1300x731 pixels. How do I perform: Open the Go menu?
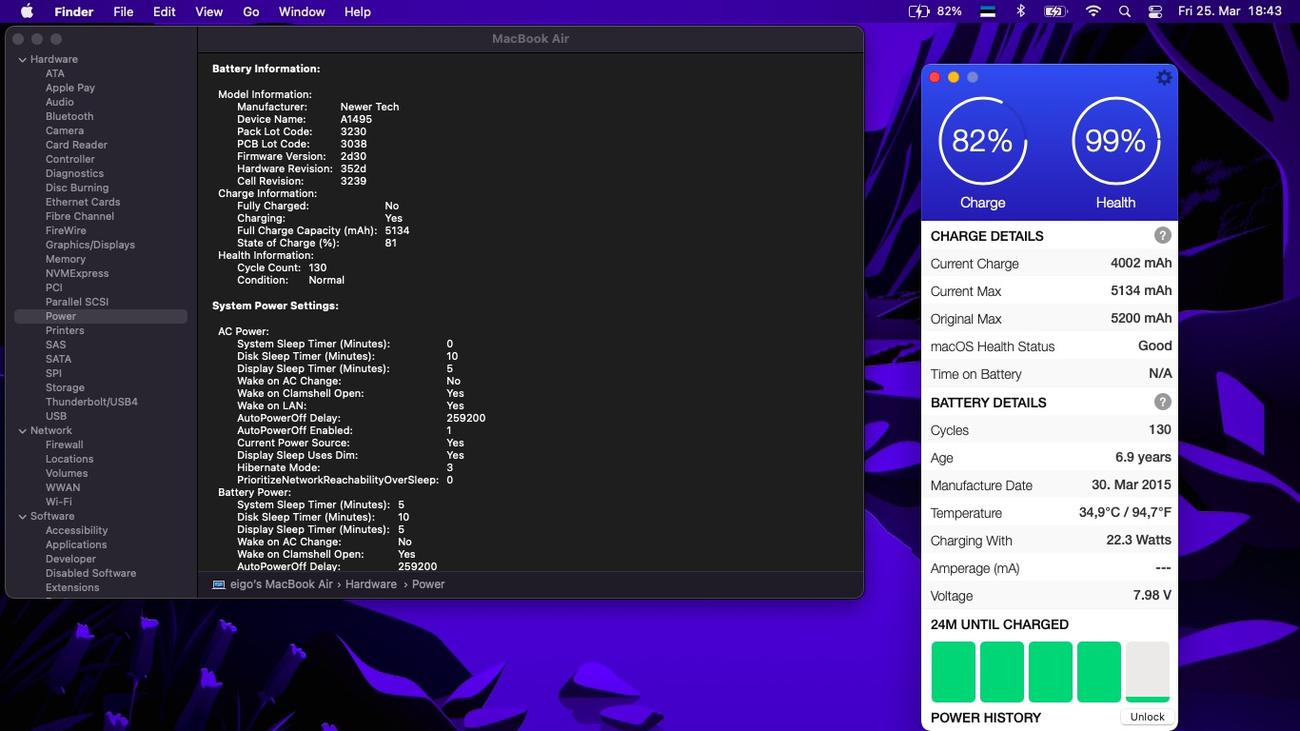click(x=251, y=12)
